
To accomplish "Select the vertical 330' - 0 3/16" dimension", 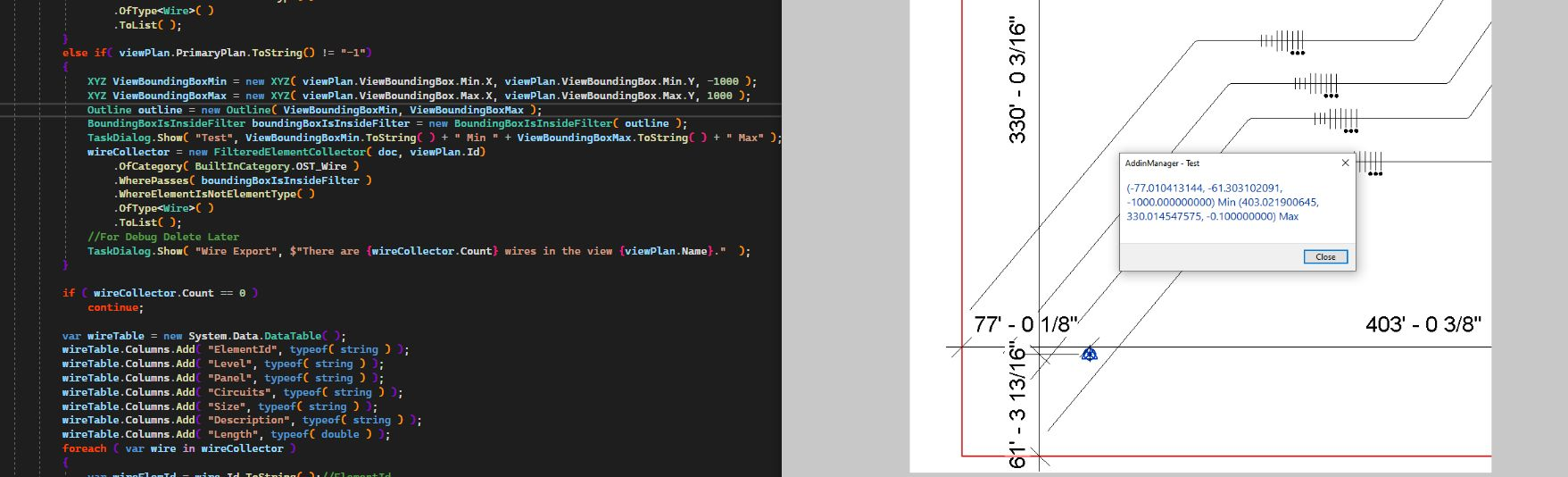I will (1017, 80).
